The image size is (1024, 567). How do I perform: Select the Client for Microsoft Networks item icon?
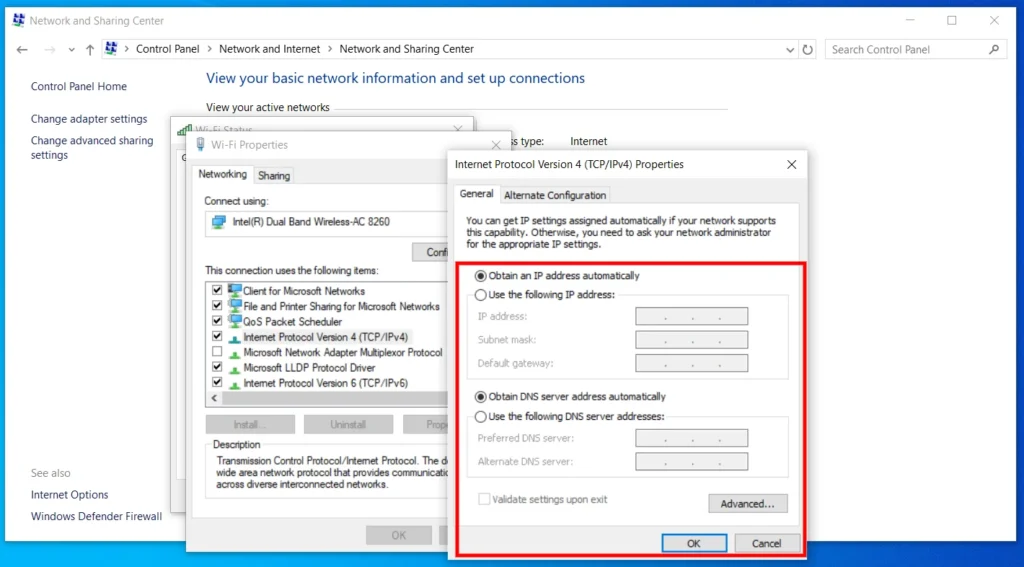234,291
